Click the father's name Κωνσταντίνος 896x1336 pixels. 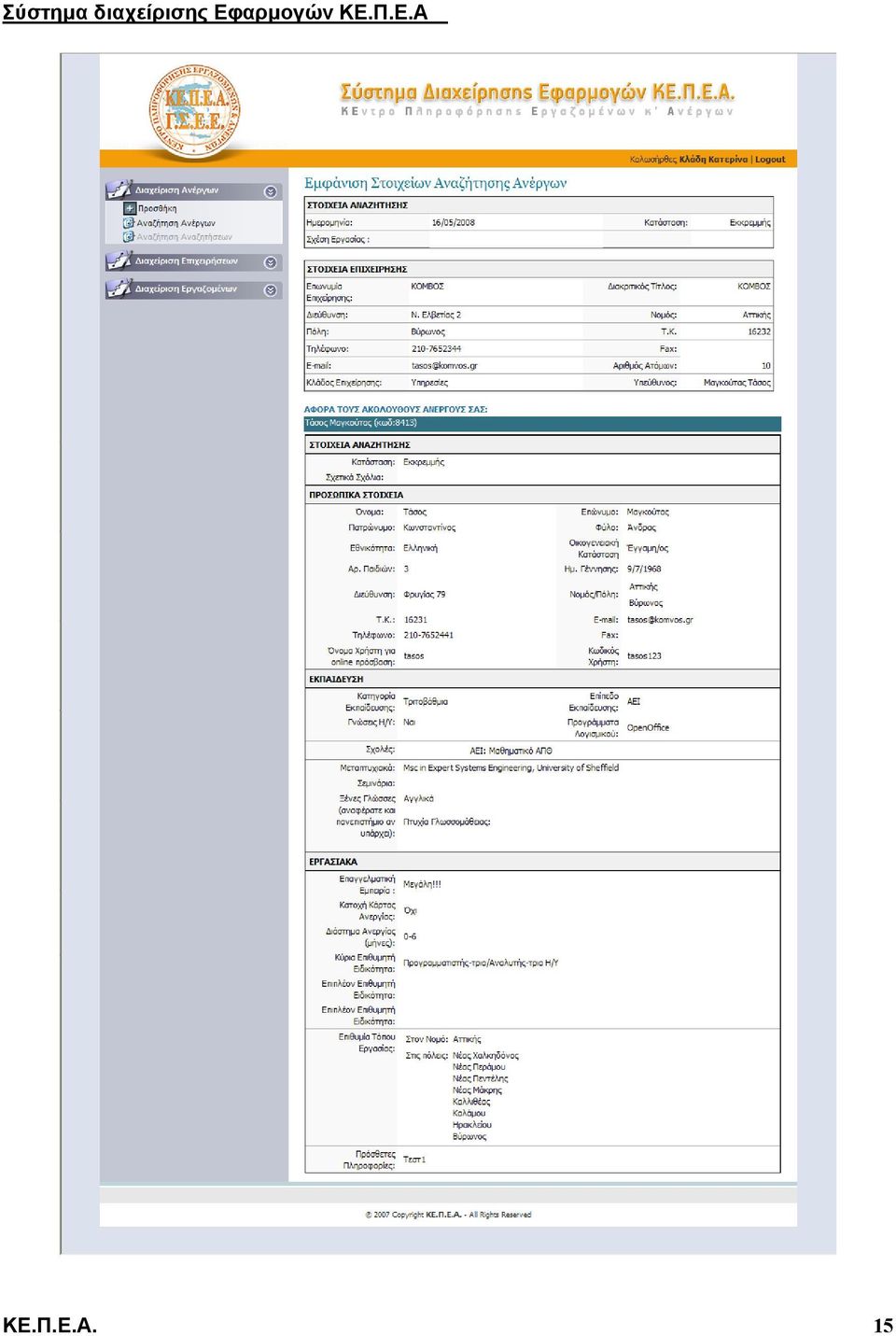429,527
